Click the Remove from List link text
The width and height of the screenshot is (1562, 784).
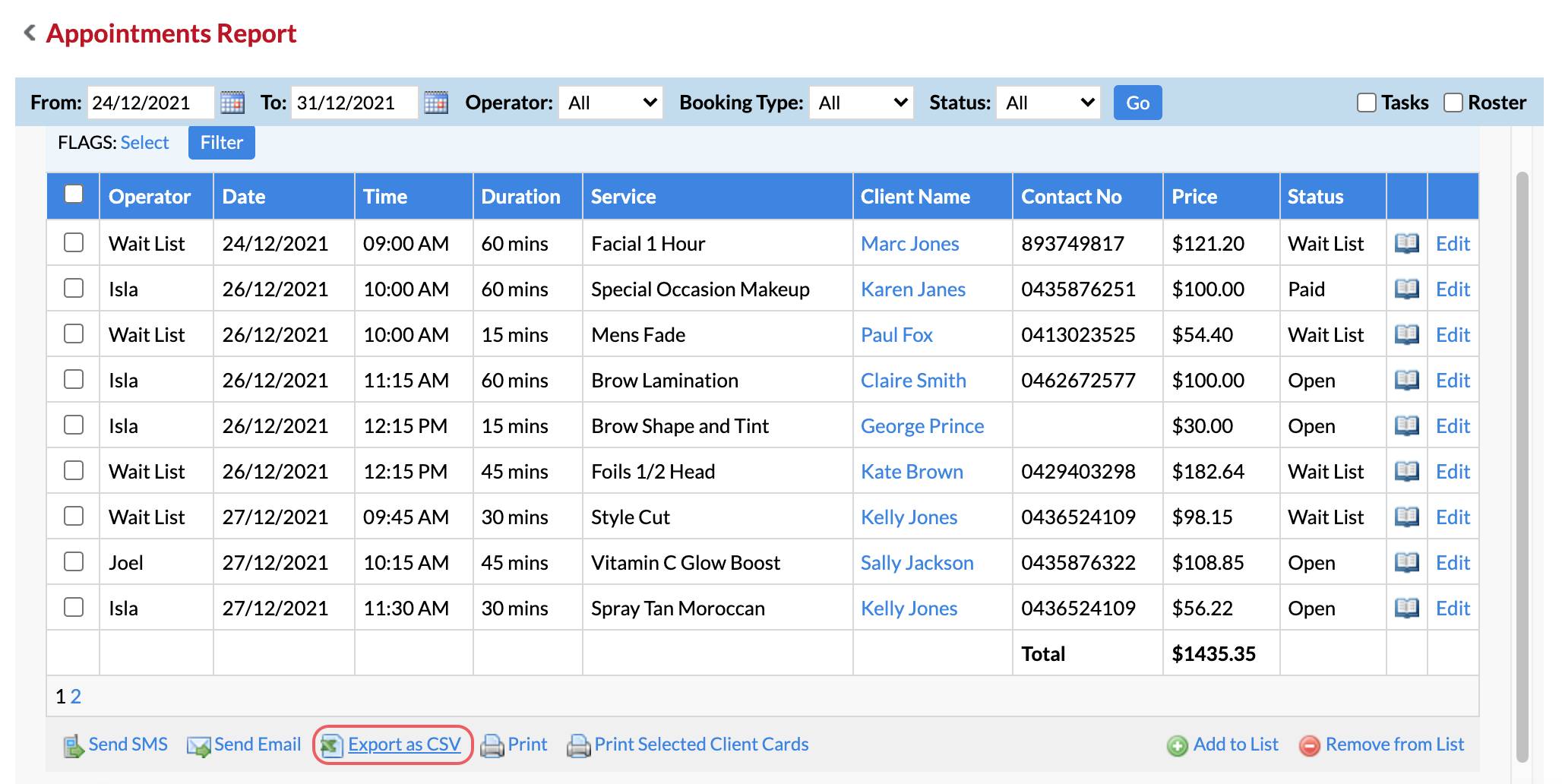pos(1395,744)
